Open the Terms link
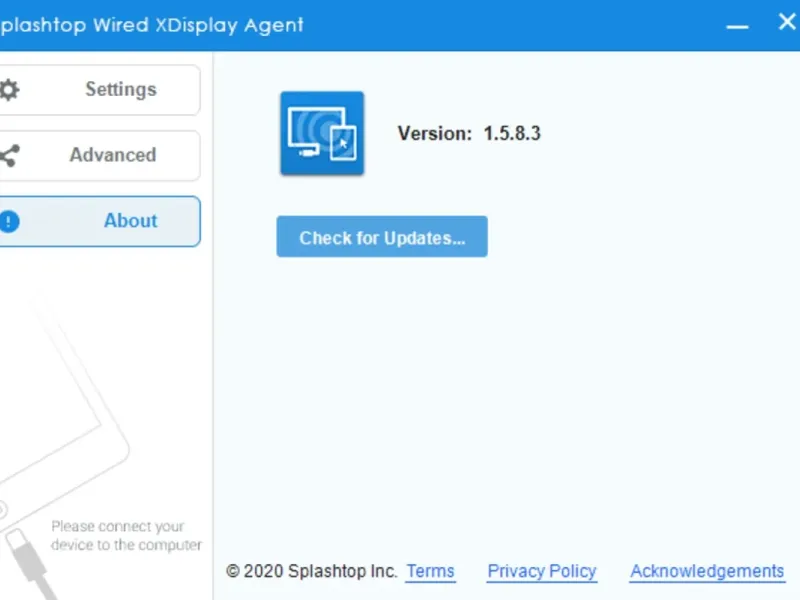 pyautogui.click(x=430, y=571)
